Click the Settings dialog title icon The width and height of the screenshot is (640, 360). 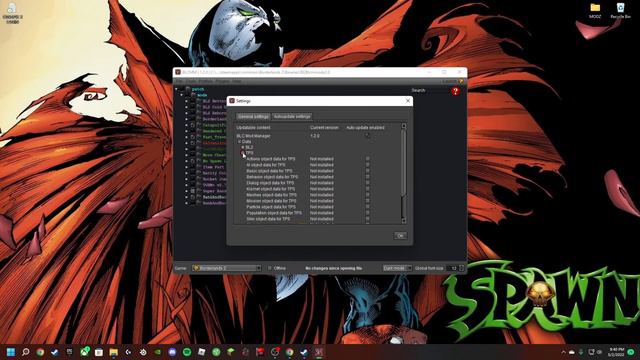coord(232,101)
